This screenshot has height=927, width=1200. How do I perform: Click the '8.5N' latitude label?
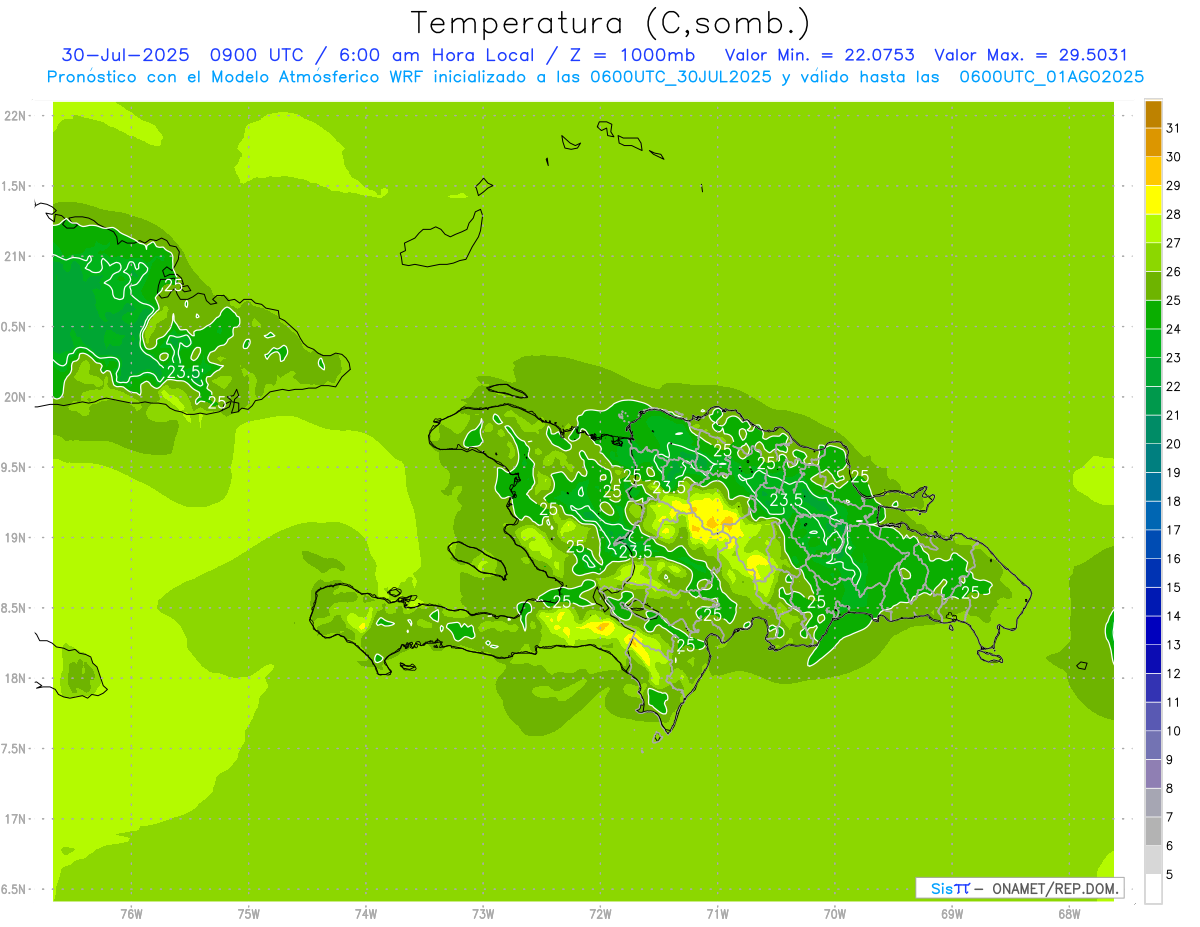point(15,608)
